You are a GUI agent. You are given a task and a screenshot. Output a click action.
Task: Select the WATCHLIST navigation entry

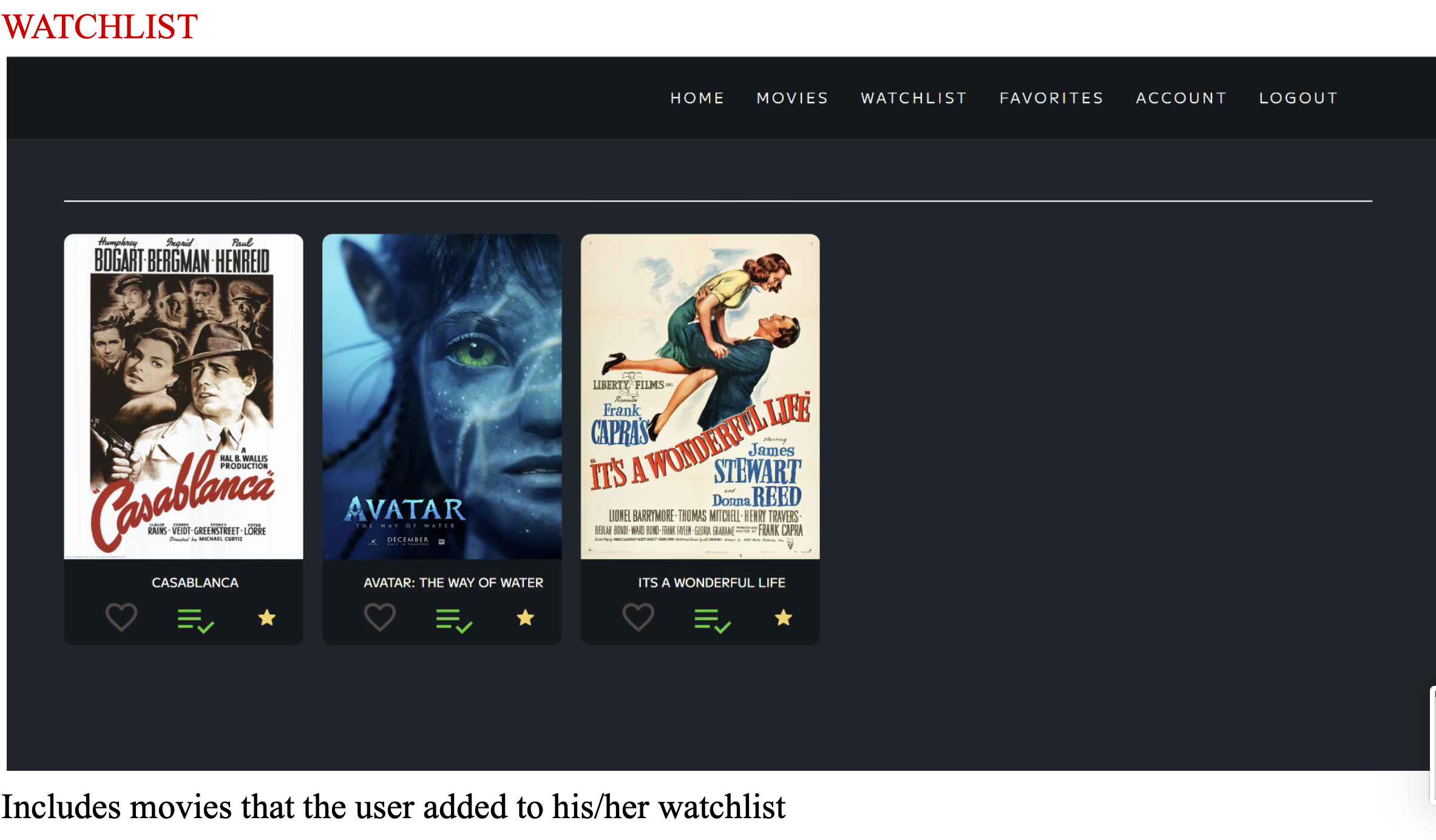tap(913, 97)
